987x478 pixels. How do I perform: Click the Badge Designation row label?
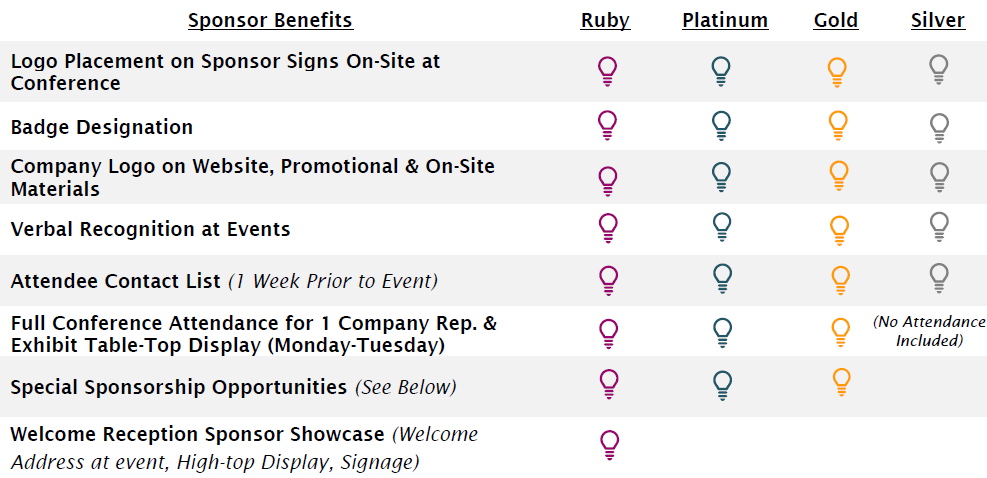102,127
